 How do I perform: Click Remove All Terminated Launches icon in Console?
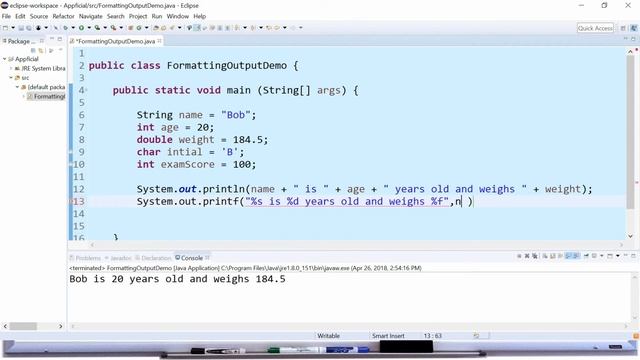pos(534,256)
